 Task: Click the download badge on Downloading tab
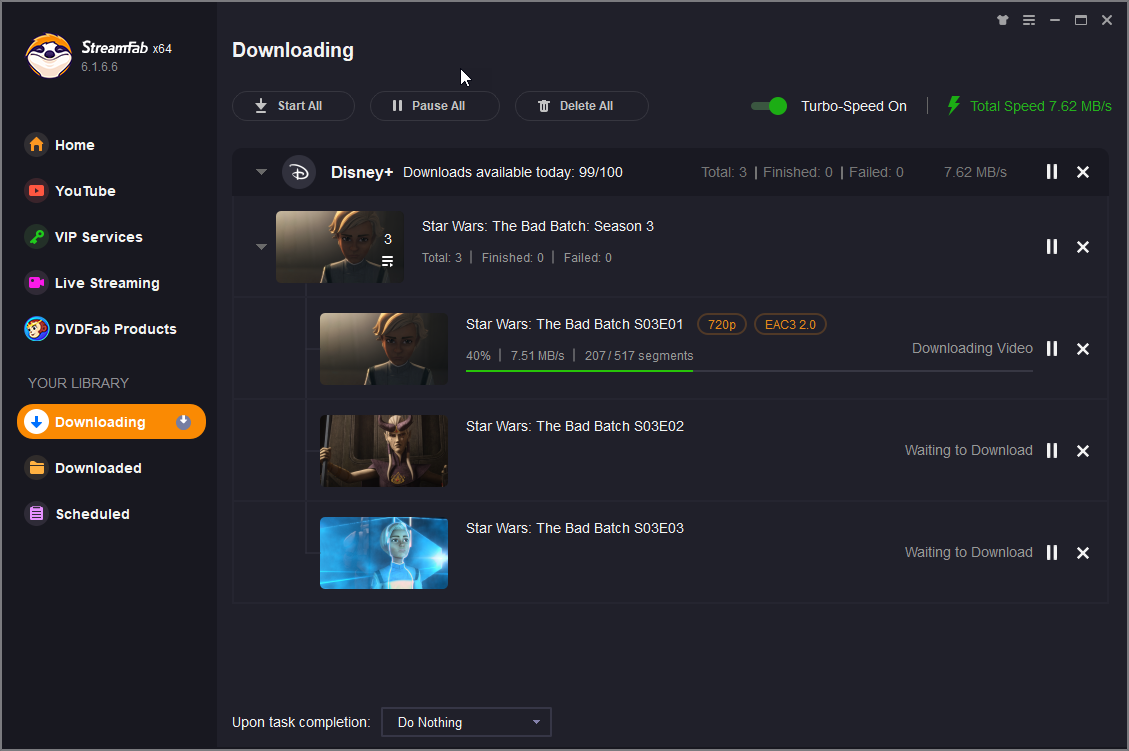click(x=184, y=422)
